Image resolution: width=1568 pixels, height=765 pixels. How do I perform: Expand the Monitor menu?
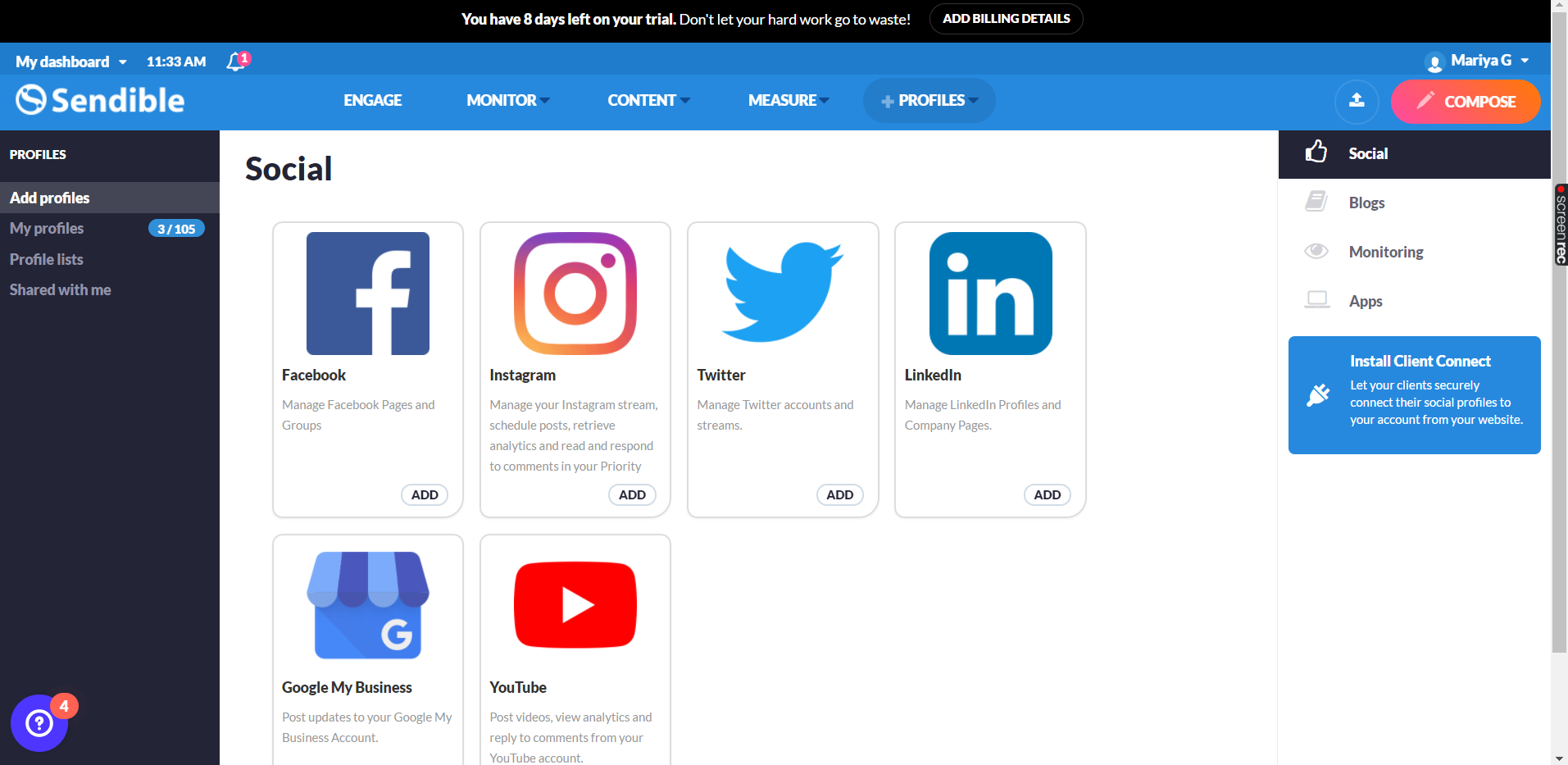[508, 100]
